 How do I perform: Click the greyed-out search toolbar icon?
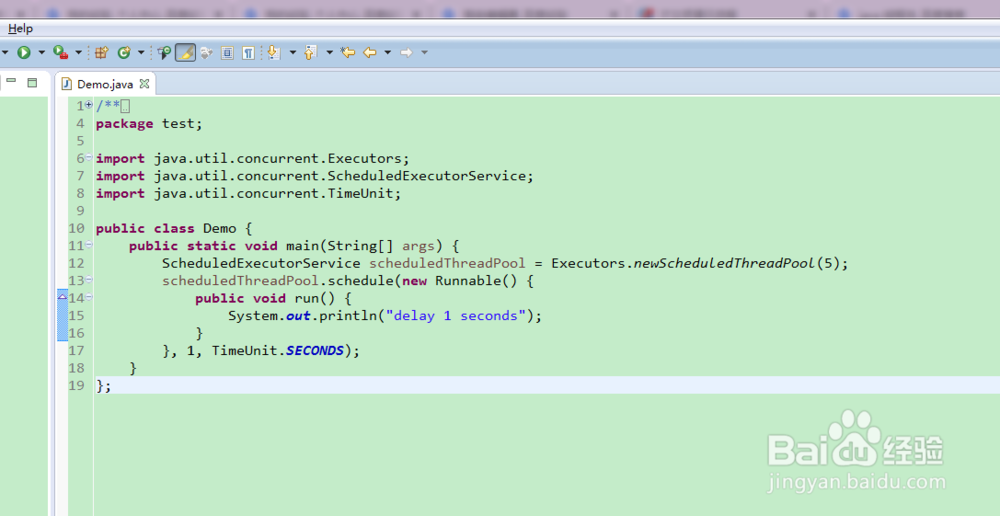206,52
